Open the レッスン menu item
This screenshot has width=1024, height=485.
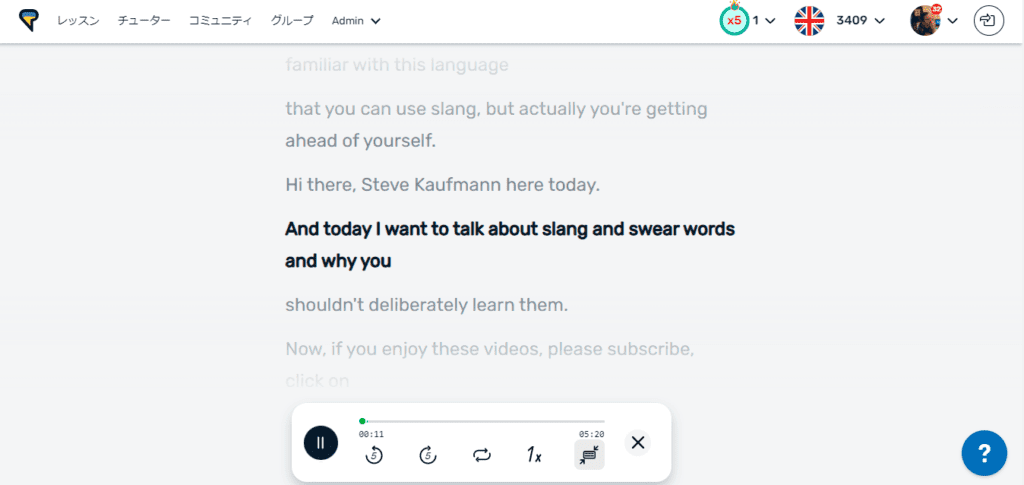click(78, 21)
